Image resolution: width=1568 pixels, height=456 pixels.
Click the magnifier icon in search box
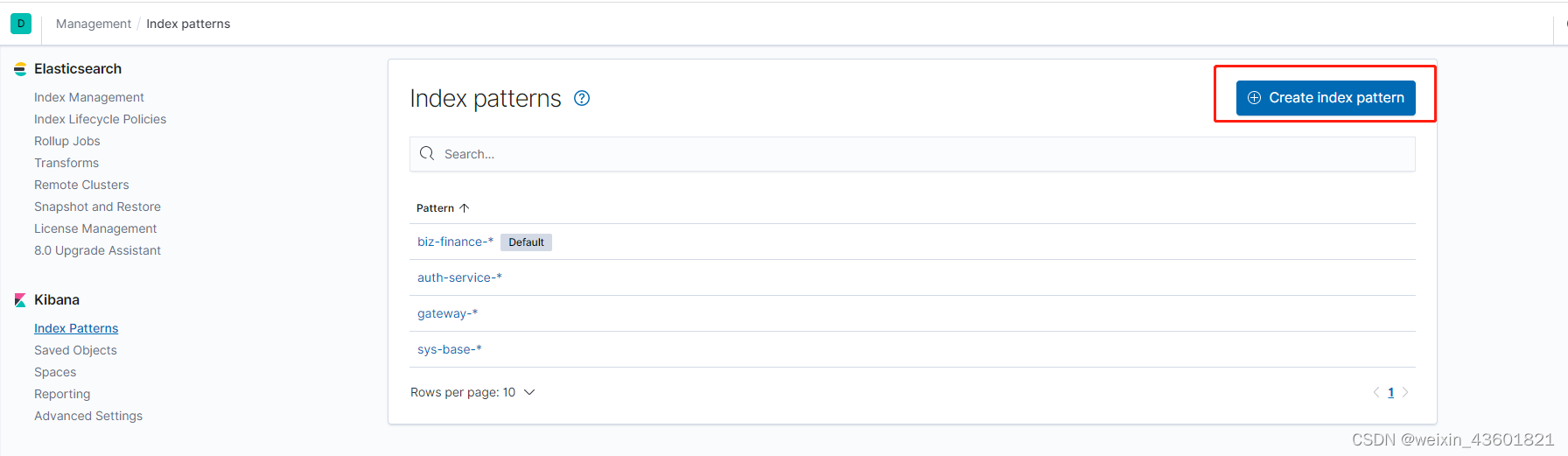(x=427, y=153)
